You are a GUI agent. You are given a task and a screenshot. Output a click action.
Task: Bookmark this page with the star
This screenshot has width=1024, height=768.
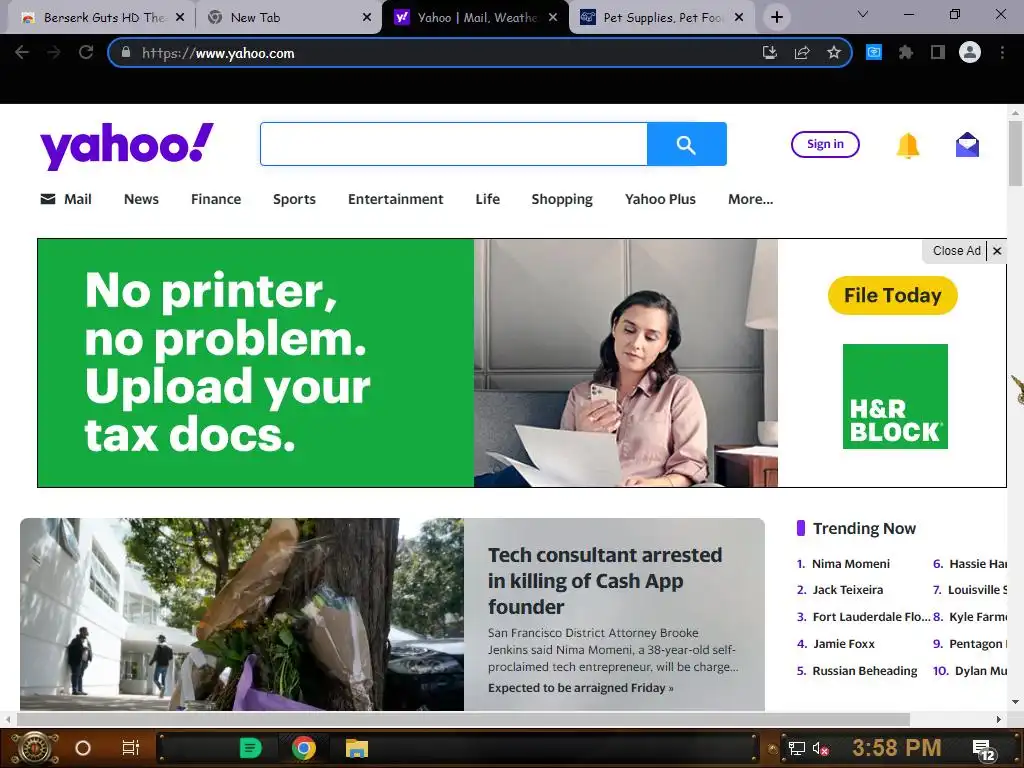click(834, 53)
